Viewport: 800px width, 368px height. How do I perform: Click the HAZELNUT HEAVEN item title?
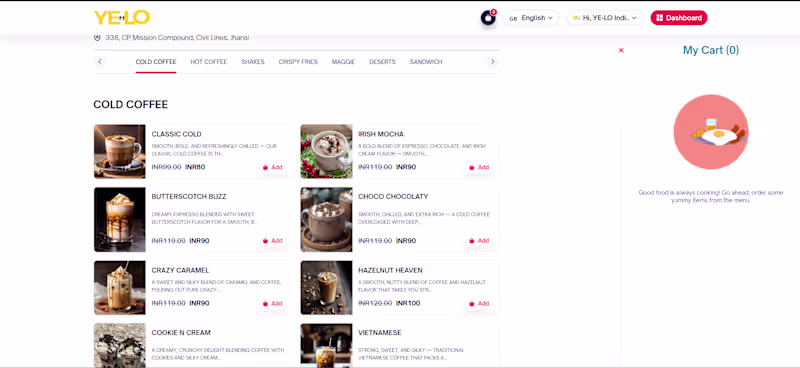point(390,270)
